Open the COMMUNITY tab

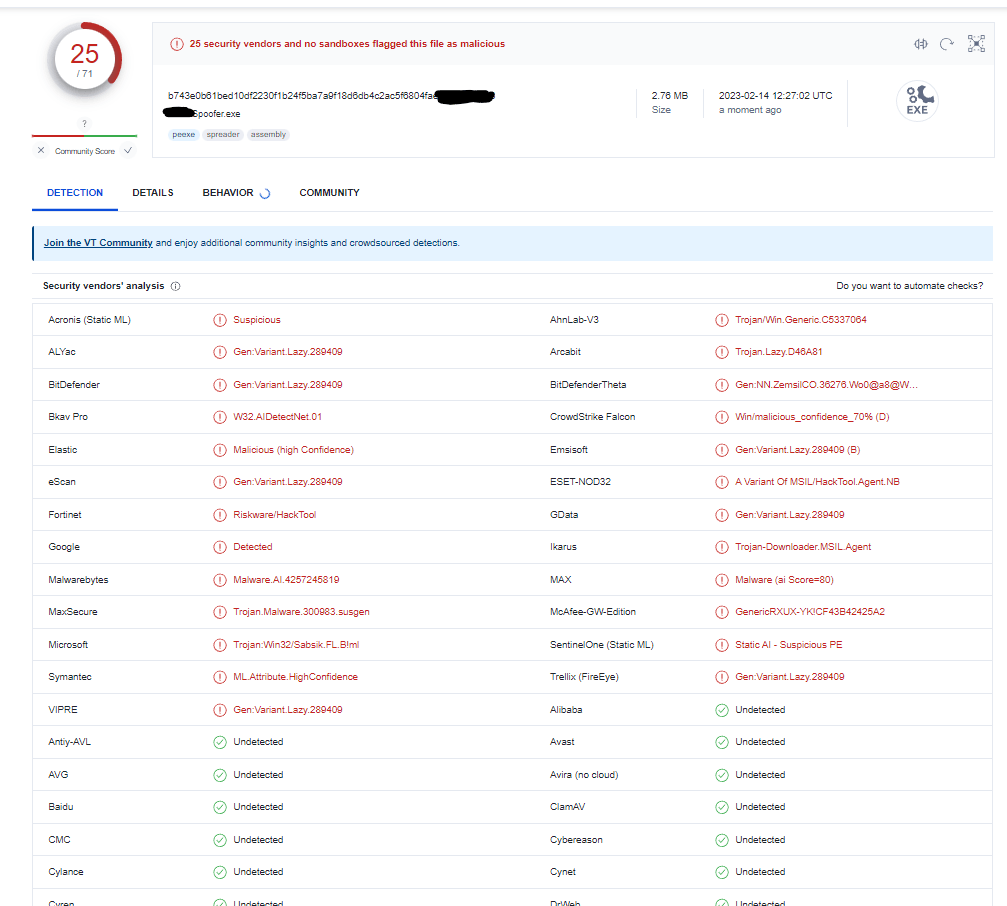pos(329,193)
